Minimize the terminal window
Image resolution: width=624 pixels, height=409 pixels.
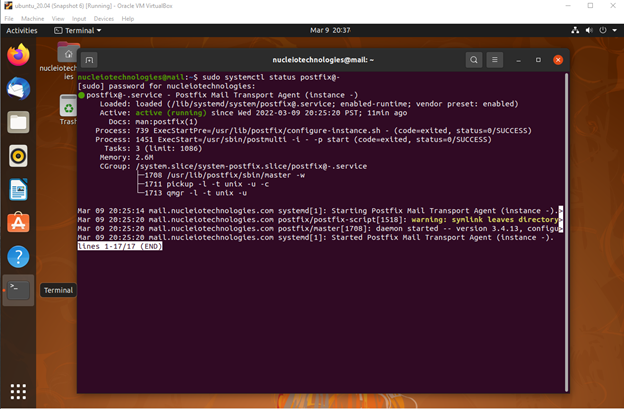[518, 60]
